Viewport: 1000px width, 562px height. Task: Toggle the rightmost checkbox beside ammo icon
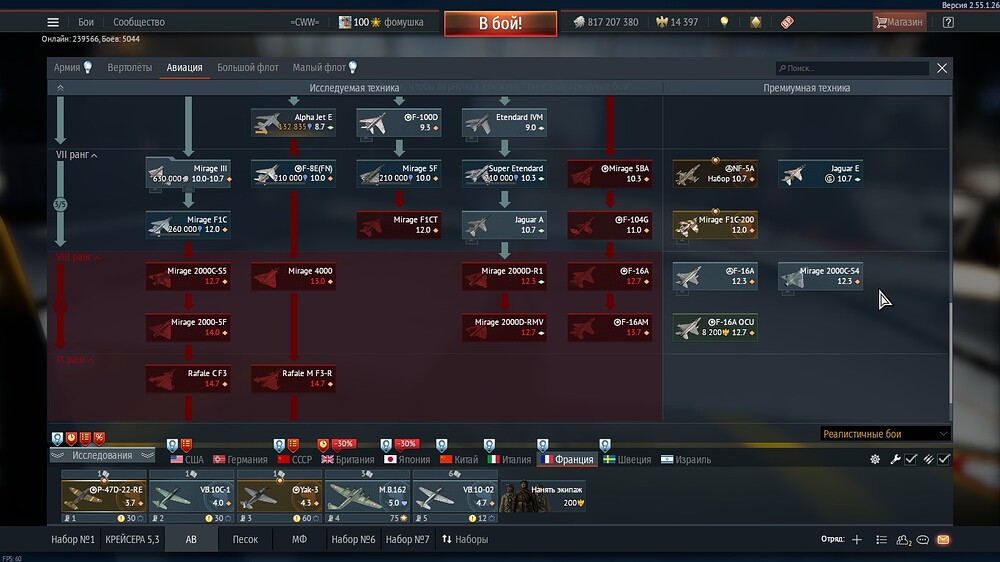coord(944,459)
